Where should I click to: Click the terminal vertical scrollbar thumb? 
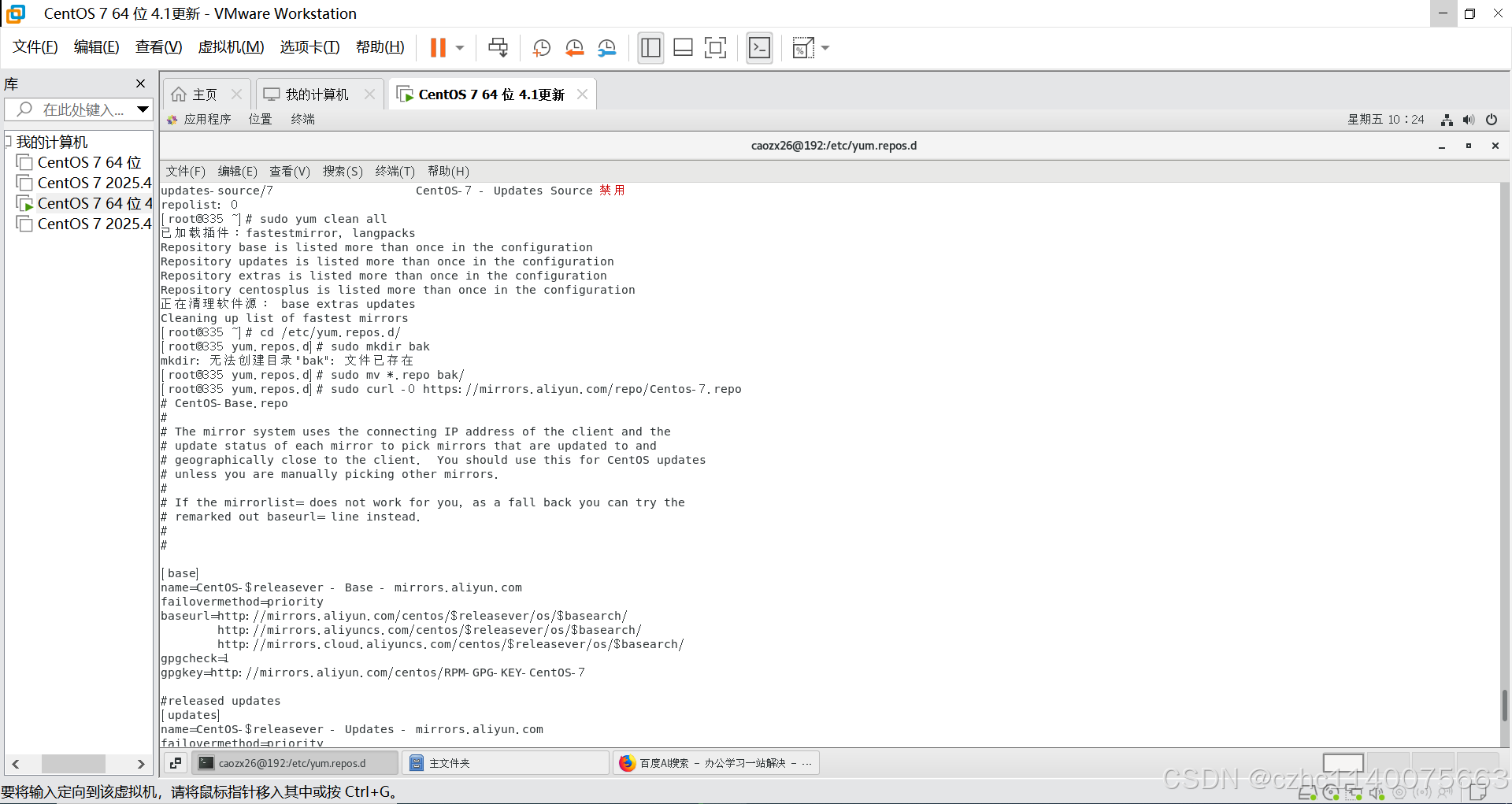[x=1505, y=705]
